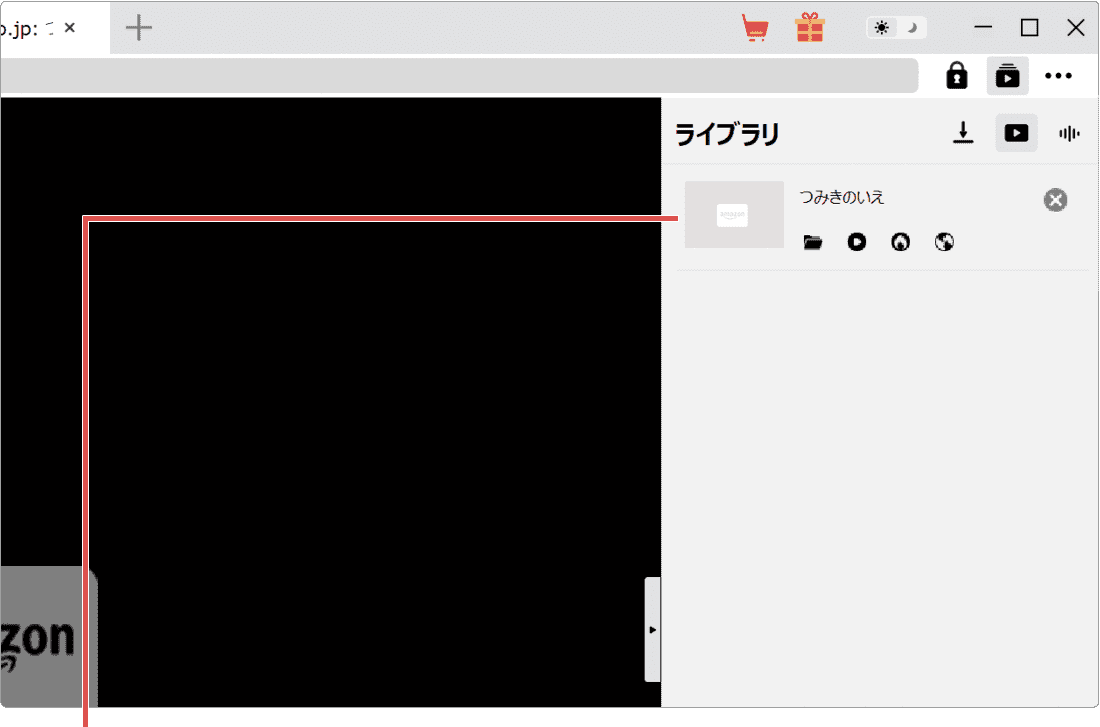Toggle the library panel icon in toolbar
Screen dimensions: 1100x727
point(1007,76)
